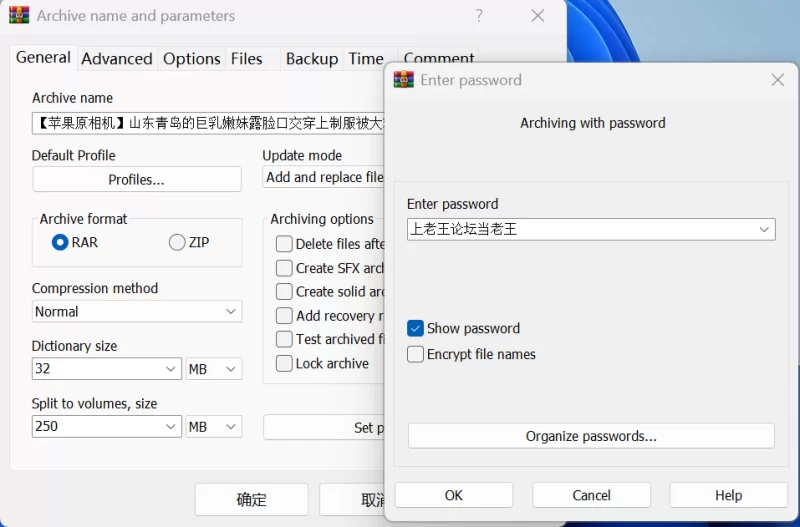Cancel the Enter password dialog
Screen dimensions: 800x527
[591, 495]
